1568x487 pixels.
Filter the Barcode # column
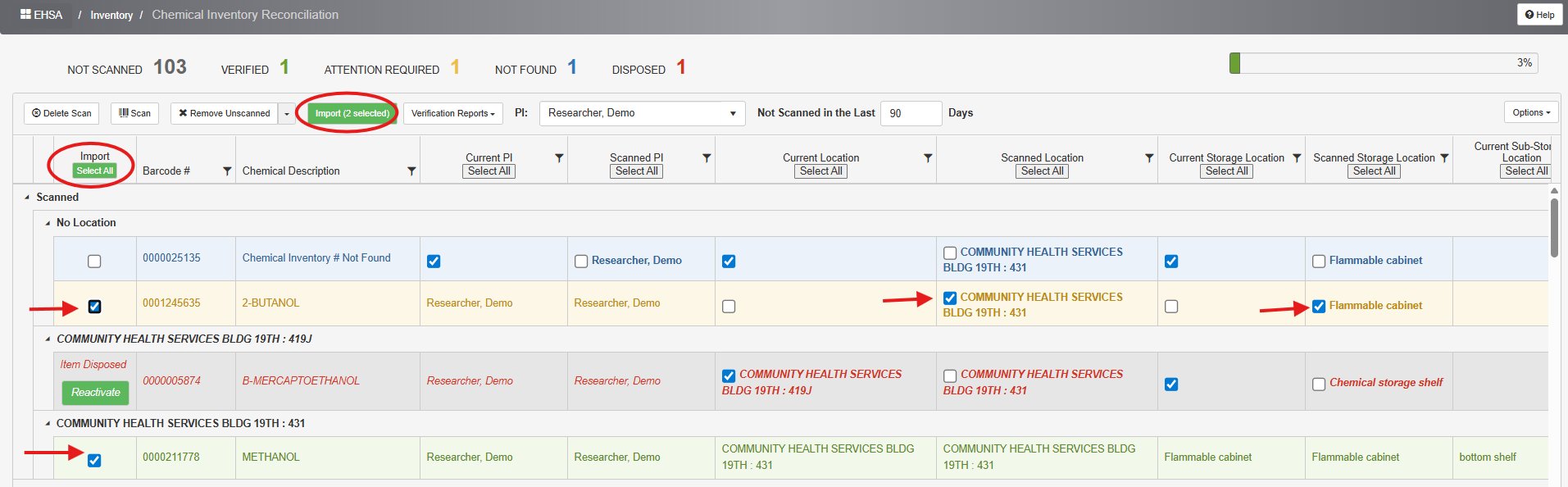pyautogui.click(x=227, y=171)
